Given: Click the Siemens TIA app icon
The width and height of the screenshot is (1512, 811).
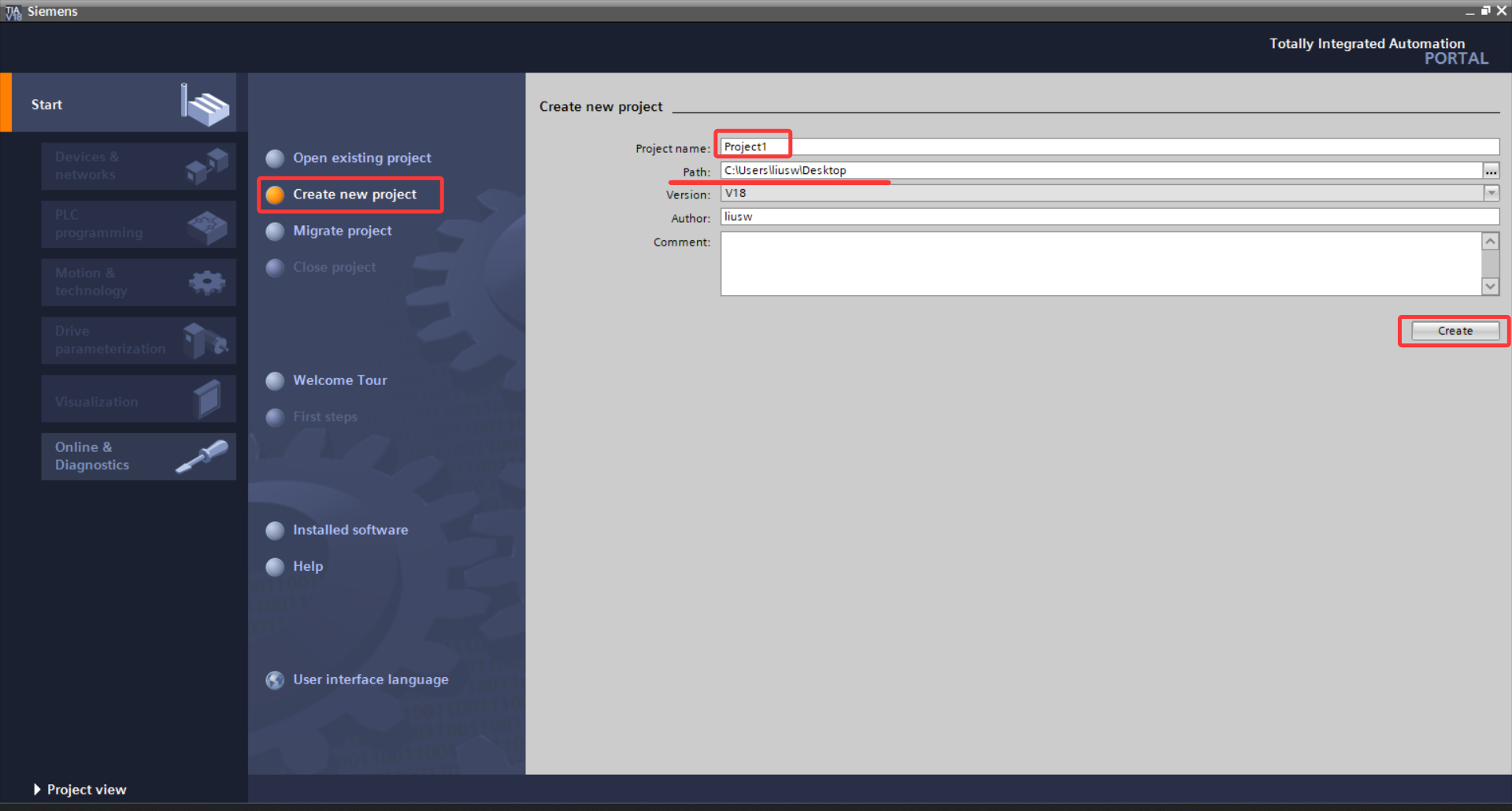Looking at the screenshot, I should tap(13, 11).
